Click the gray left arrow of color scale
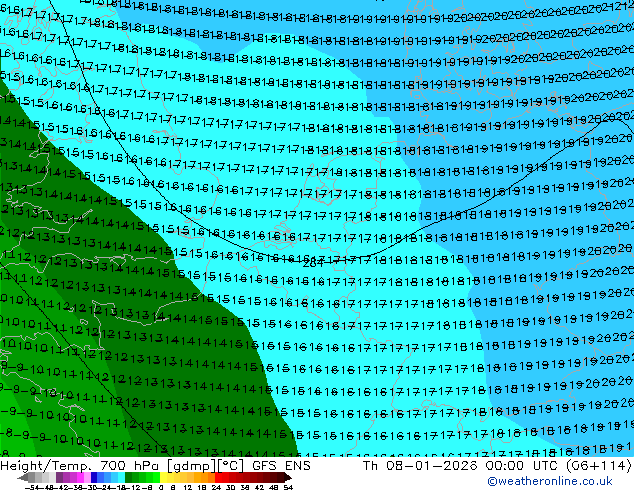The height and width of the screenshot is (490, 634). (x=23, y=477)
